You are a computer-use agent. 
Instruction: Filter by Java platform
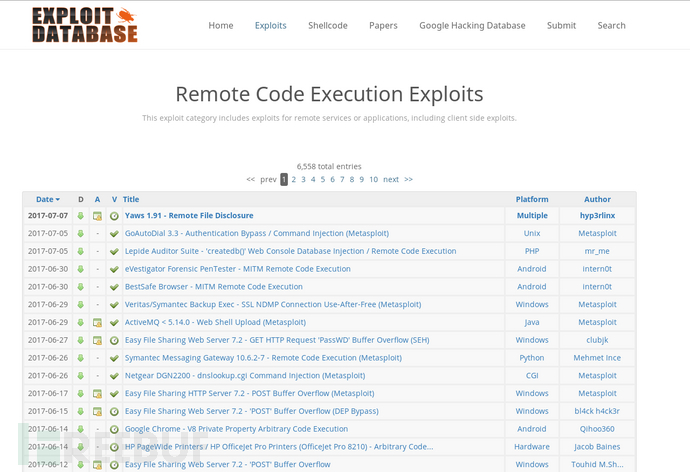click(x=532, y=322)
